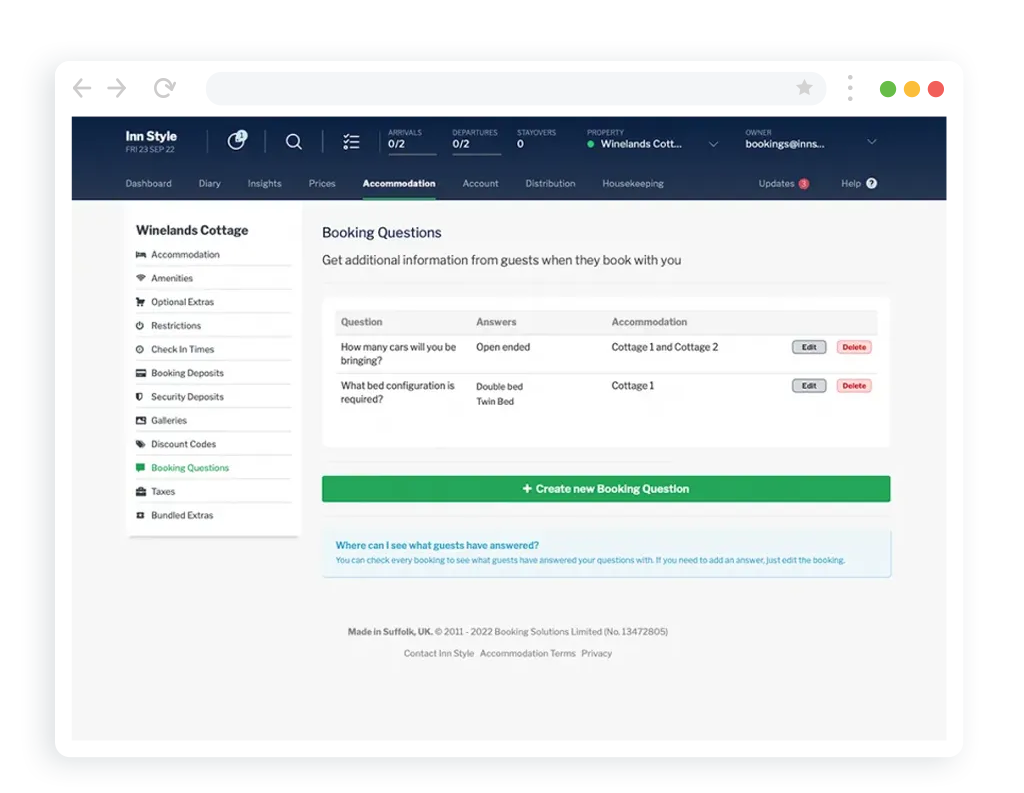The height and width of the screenshot is (793, 1024).
Task: Open browser three-dot menu
Action: click(850, 88)
